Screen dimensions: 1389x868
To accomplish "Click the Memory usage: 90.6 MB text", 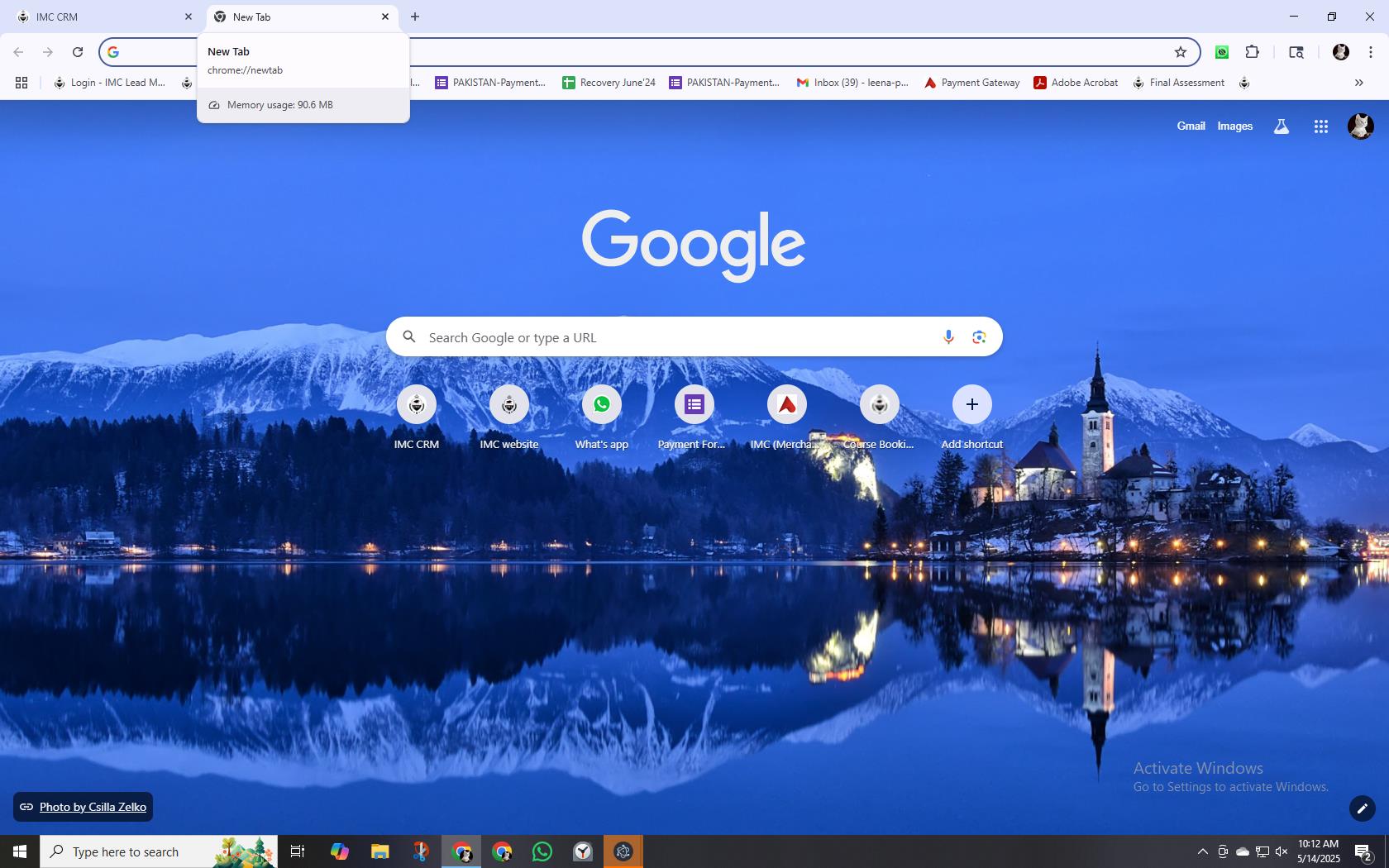I will (x=279, y=105).
